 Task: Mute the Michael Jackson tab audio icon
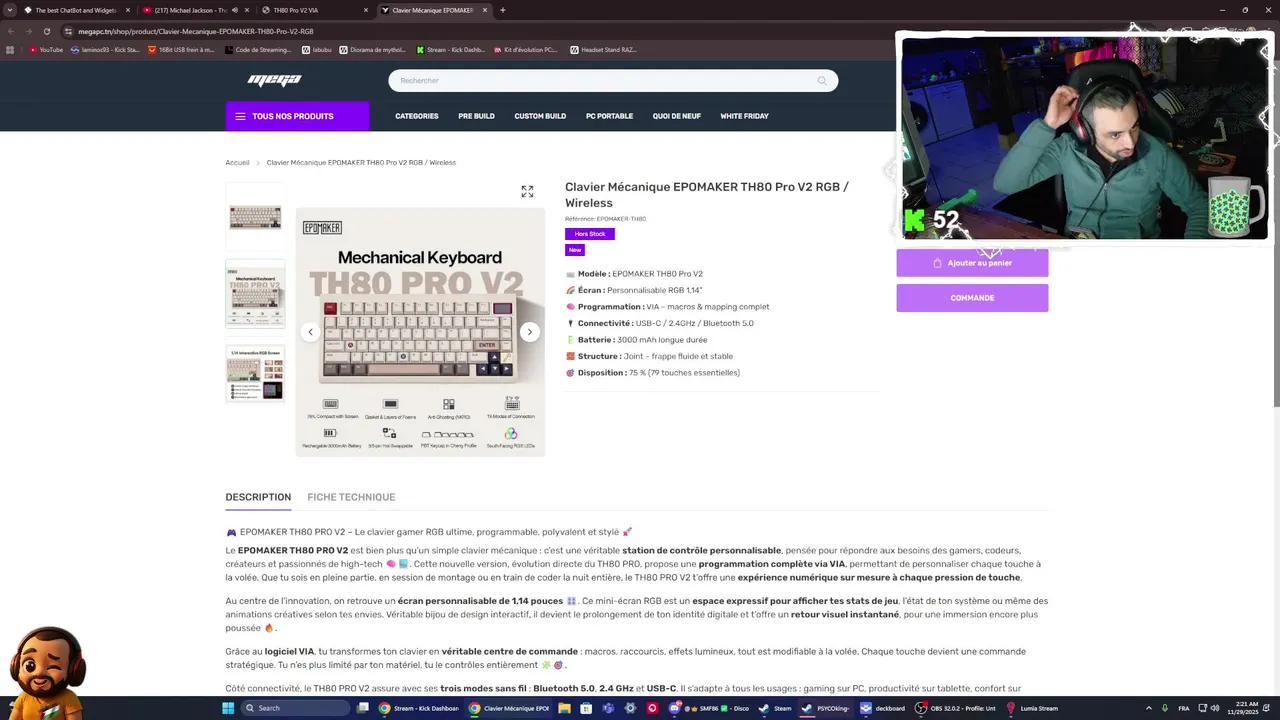235,10
